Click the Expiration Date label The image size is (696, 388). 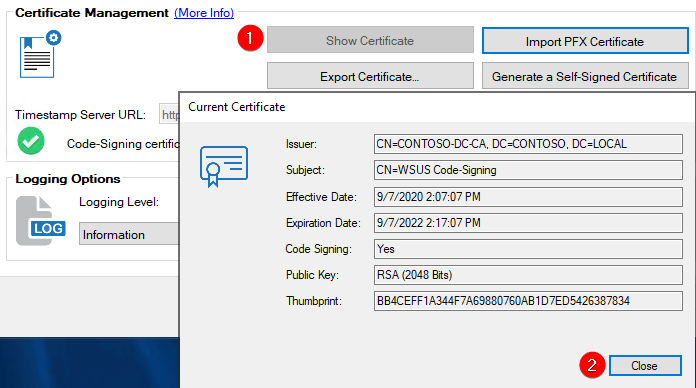(x=323, y=223)
